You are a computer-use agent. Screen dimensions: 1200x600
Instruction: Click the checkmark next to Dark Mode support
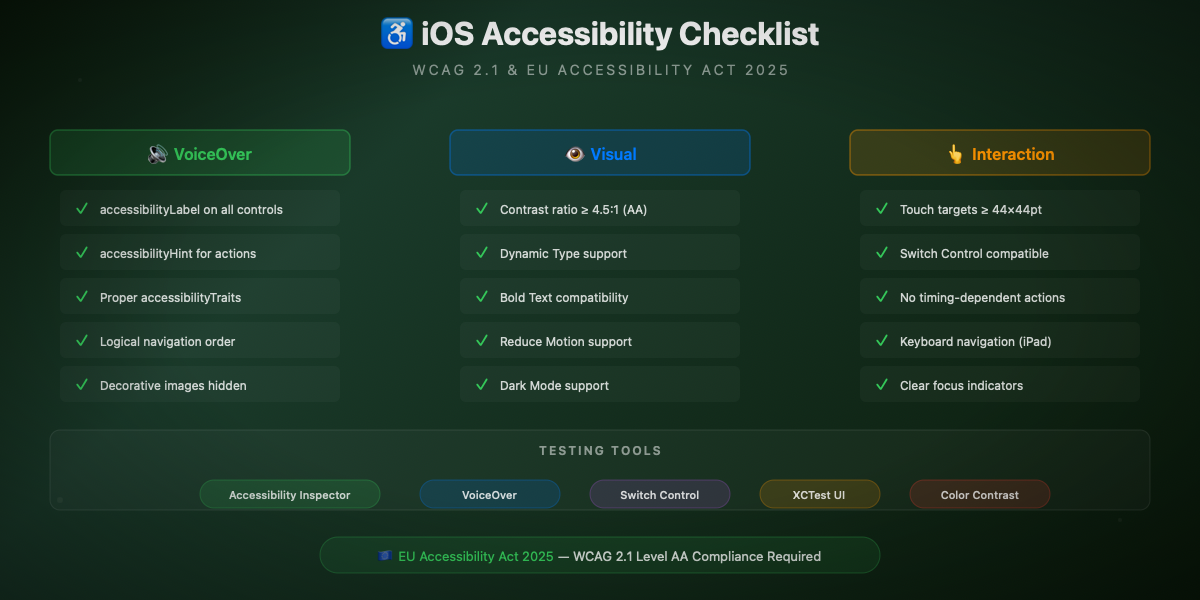pos(481,385)
